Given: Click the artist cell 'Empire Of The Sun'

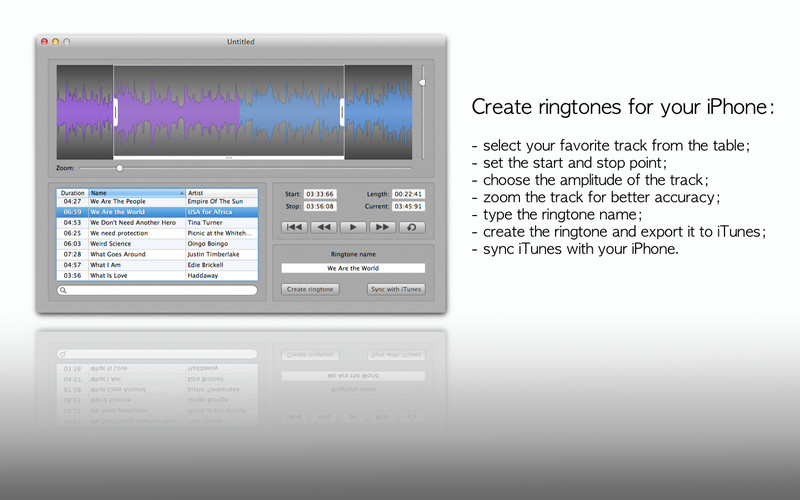Looking at the screenshot, I should click(x=215, y=202).
